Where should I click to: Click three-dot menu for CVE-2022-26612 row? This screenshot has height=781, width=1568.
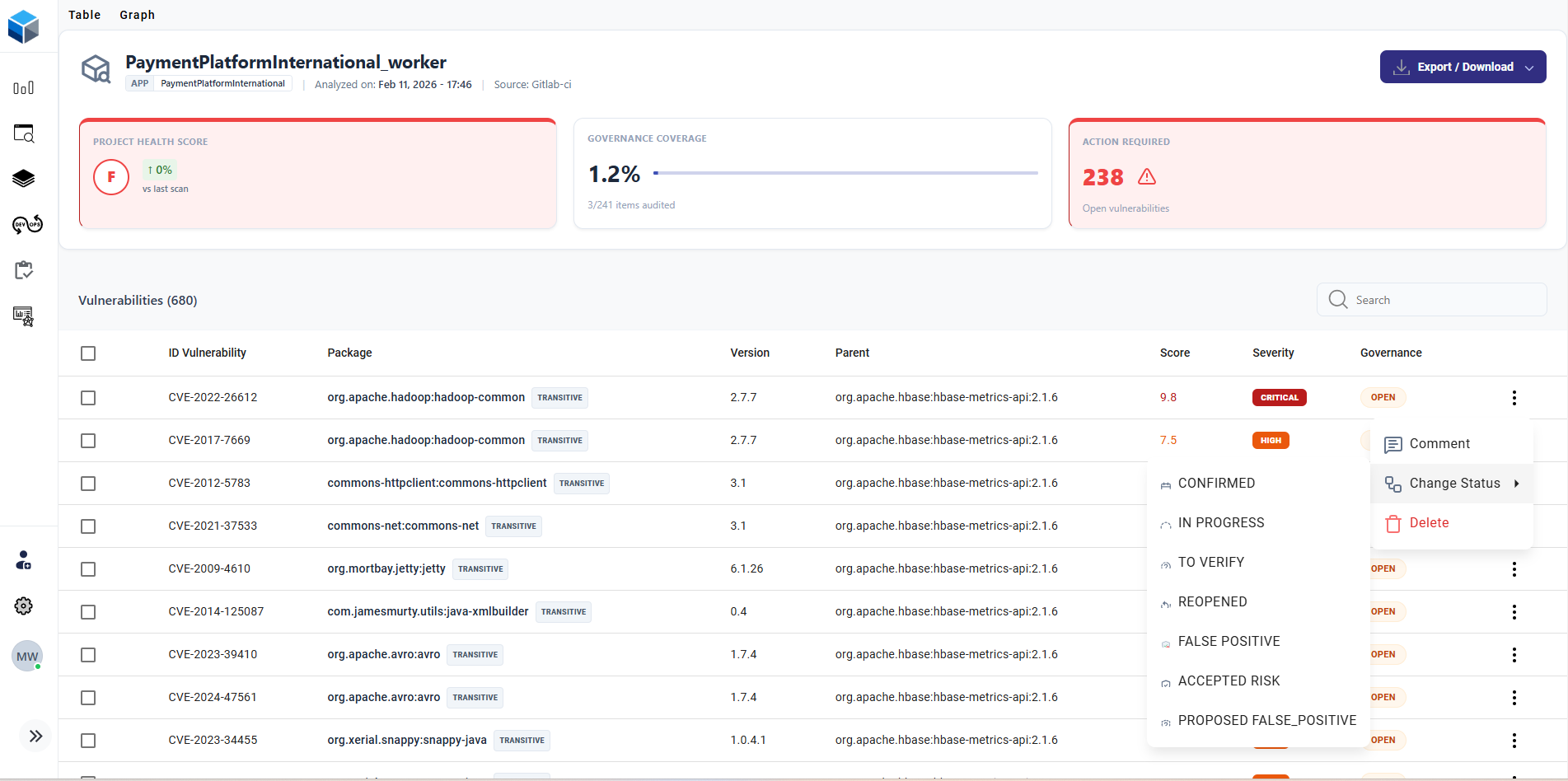click(1514, 398)
